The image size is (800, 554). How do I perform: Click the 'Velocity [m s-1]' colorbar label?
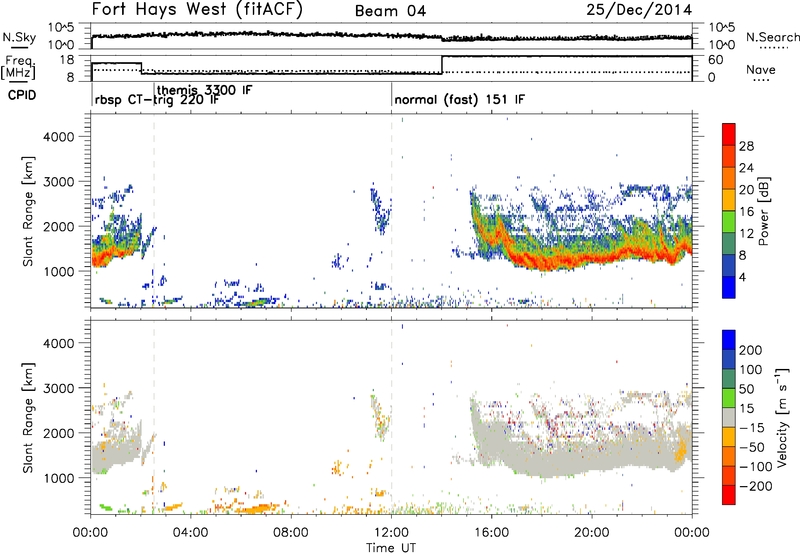pos(781,416)
